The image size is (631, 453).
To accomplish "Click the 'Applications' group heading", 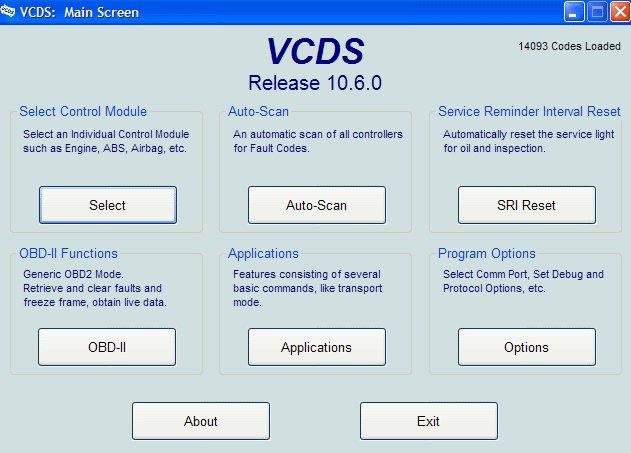I will (x=263, y=253).
